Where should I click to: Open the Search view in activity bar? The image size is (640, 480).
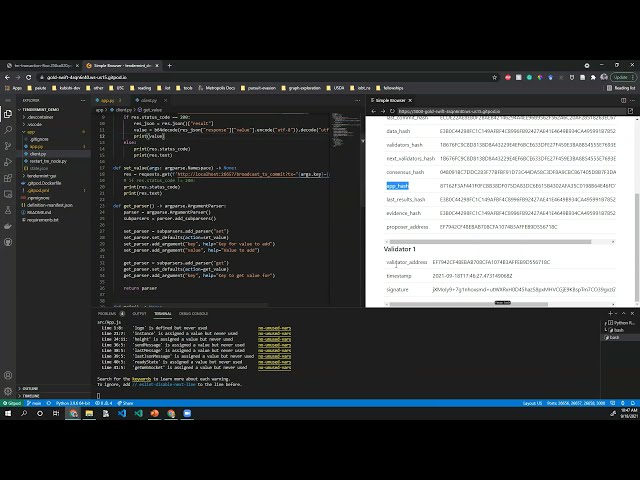(8, 130)
